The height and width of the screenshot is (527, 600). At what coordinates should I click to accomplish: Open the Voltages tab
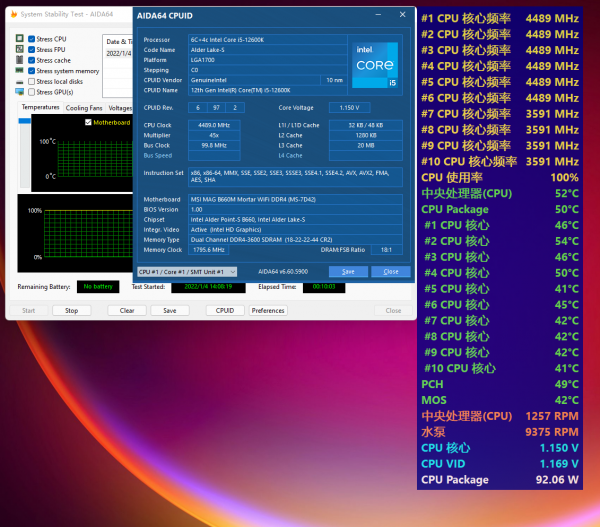coord(120,108)
